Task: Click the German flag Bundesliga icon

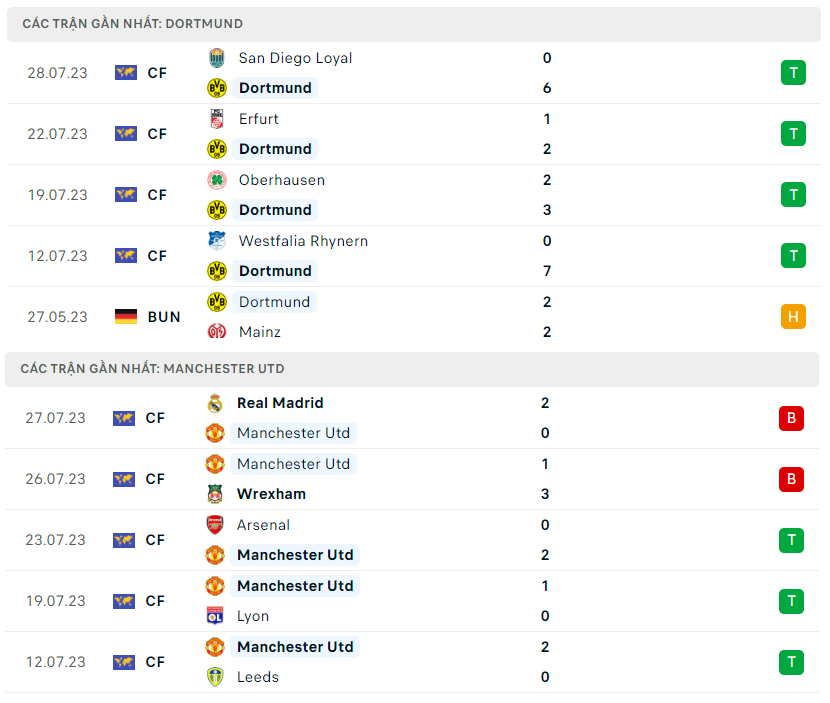Action: (126, 317)
